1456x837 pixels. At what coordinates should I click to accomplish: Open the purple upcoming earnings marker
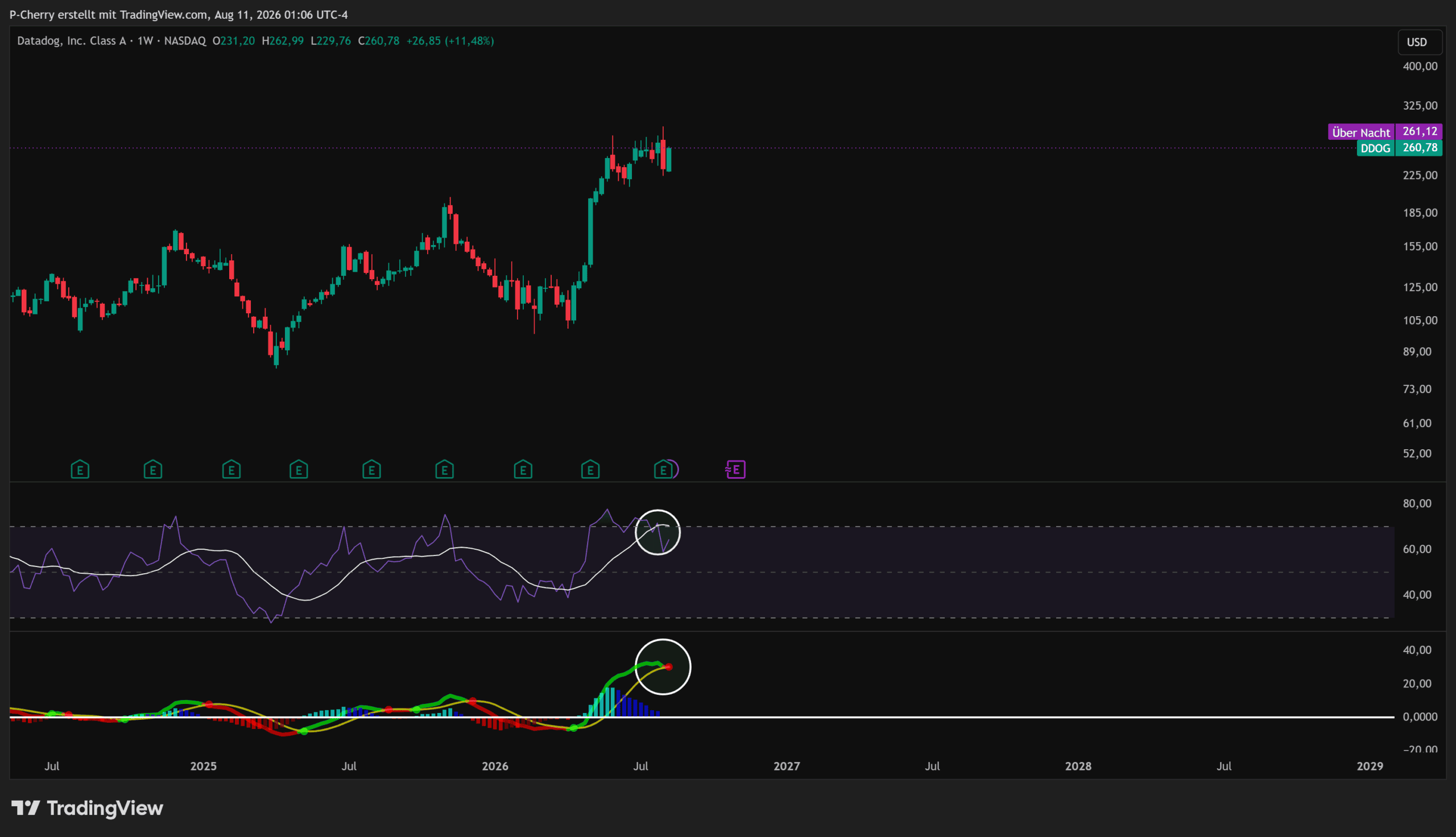click(736, 470)
